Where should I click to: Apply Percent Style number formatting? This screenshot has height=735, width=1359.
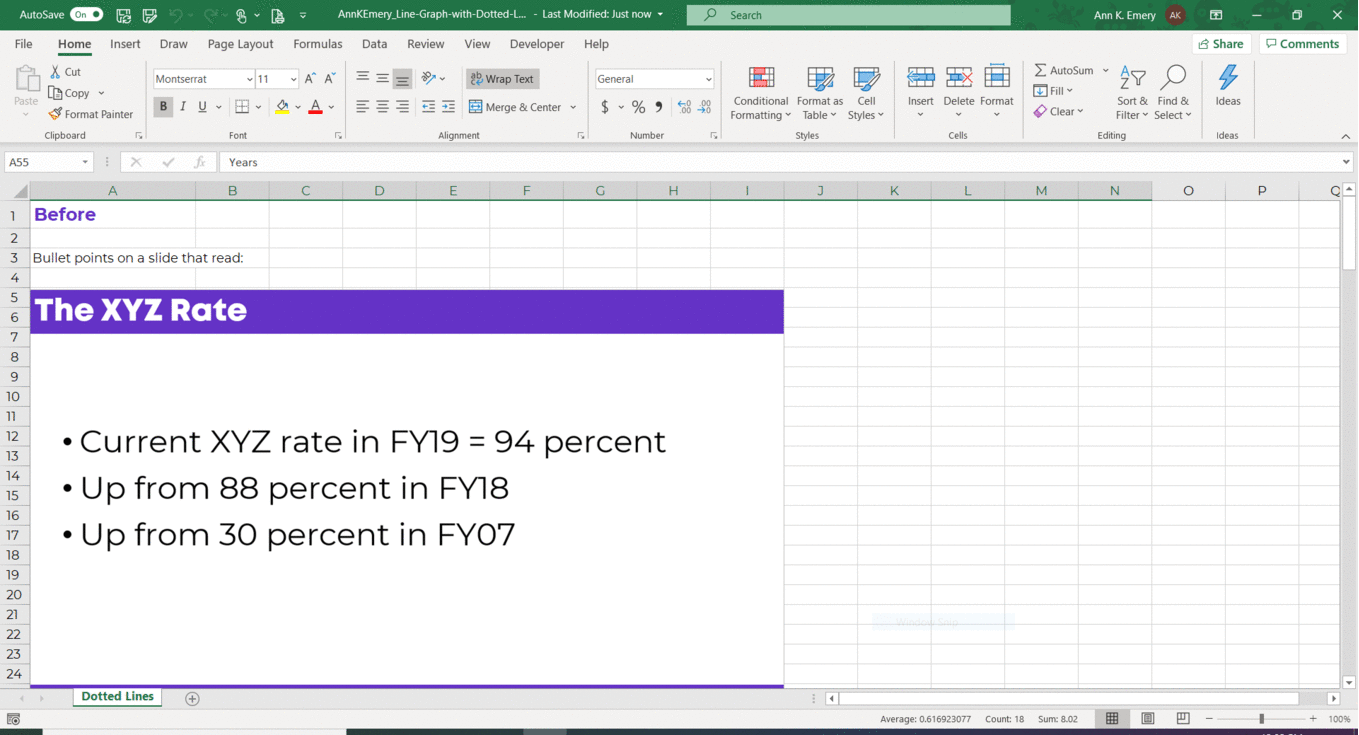click(x=638, y=106)
